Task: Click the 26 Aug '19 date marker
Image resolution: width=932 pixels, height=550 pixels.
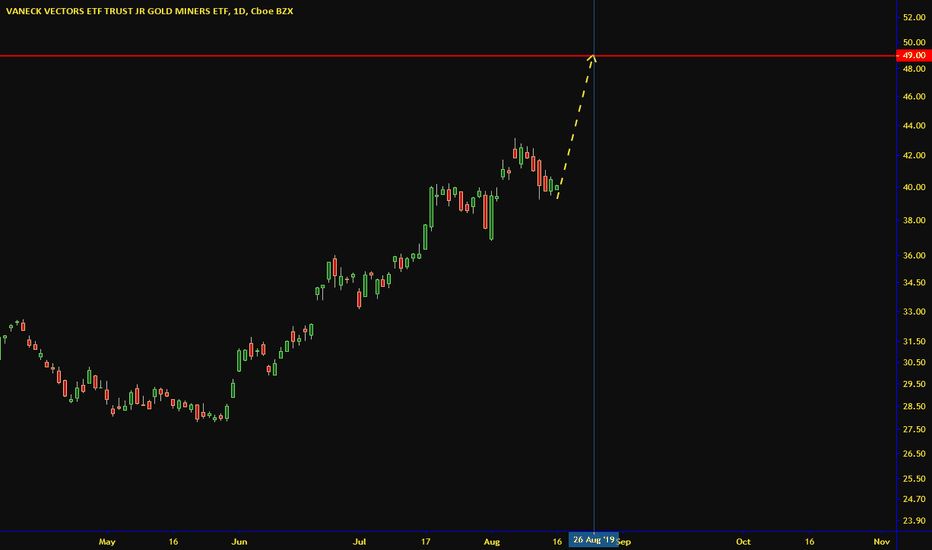Action: tap(593, 540)
